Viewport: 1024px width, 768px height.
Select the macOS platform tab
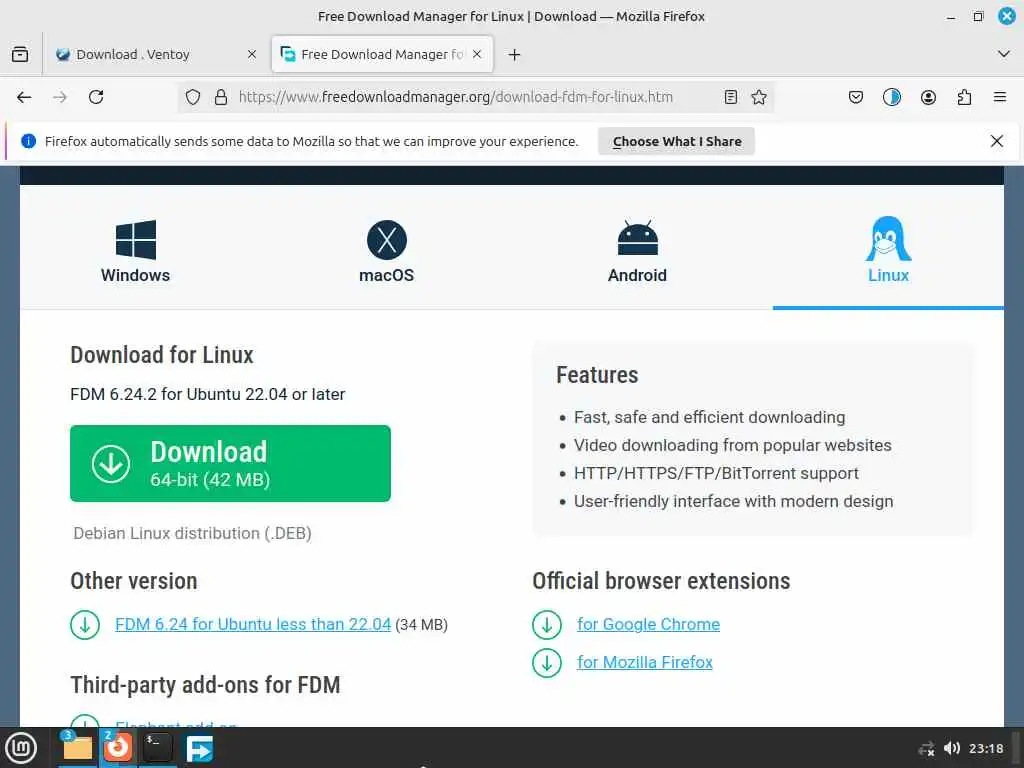pyautogui.click(x=387, y=251)
